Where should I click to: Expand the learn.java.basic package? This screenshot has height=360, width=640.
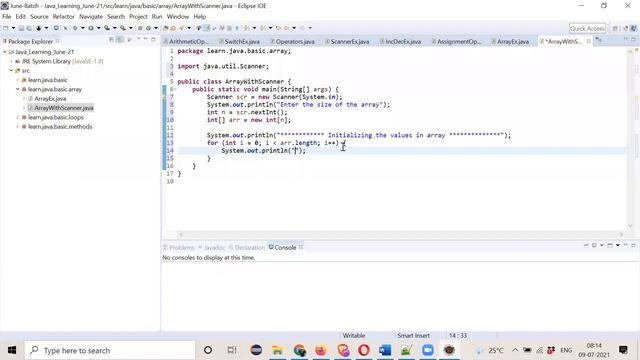(x=18, y=80)
